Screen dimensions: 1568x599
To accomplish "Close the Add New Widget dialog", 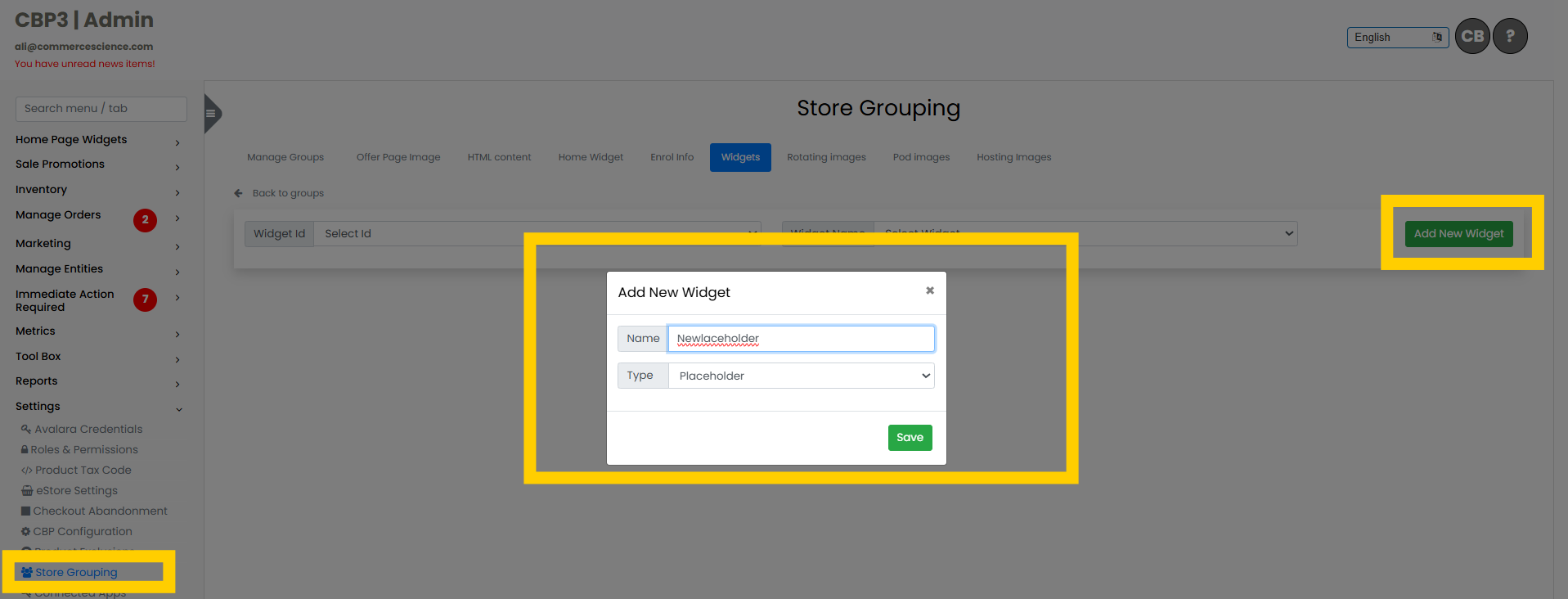I will [929, 290].
